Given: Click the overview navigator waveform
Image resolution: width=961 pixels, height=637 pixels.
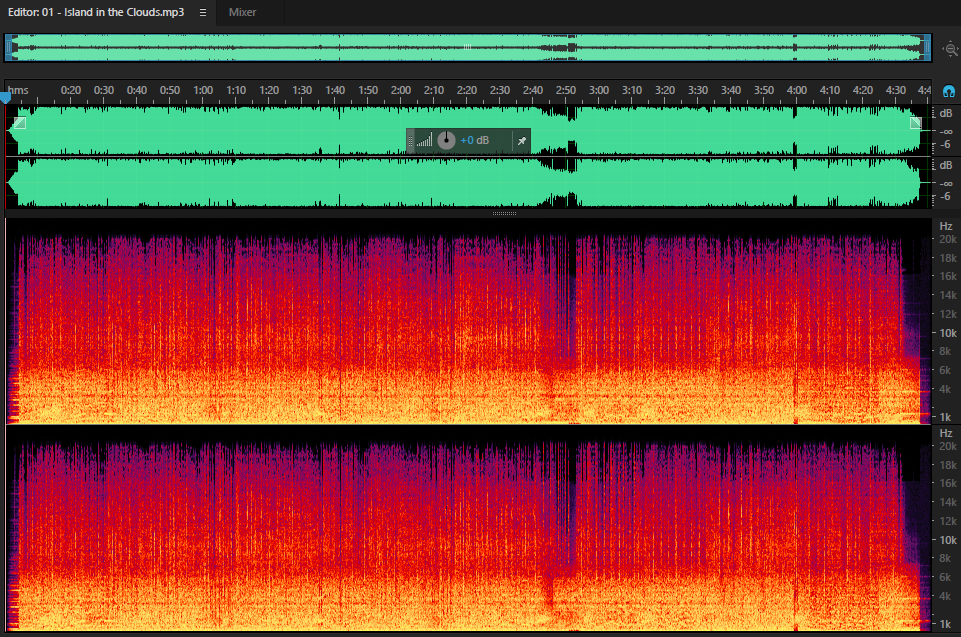Looking at the screenshot, I should tap(468, 47).
